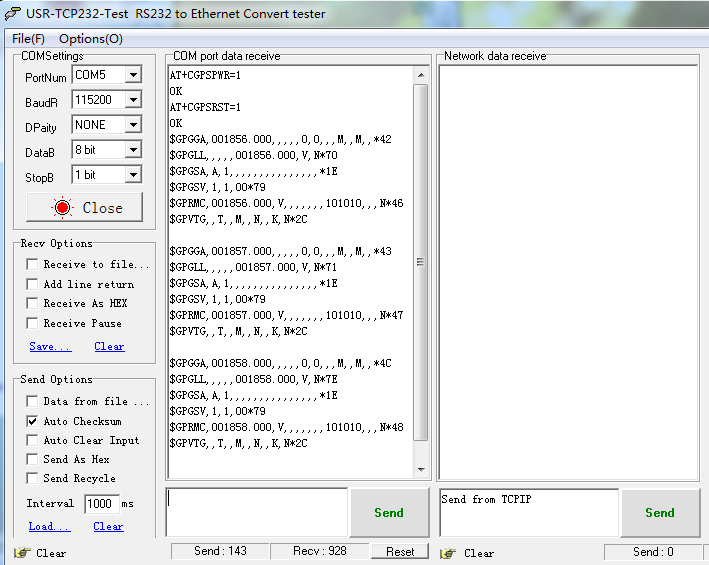Click the $GPGLL line ending N*70
Image resolution: width=709 pixels, height=565 pixels.
254,155
